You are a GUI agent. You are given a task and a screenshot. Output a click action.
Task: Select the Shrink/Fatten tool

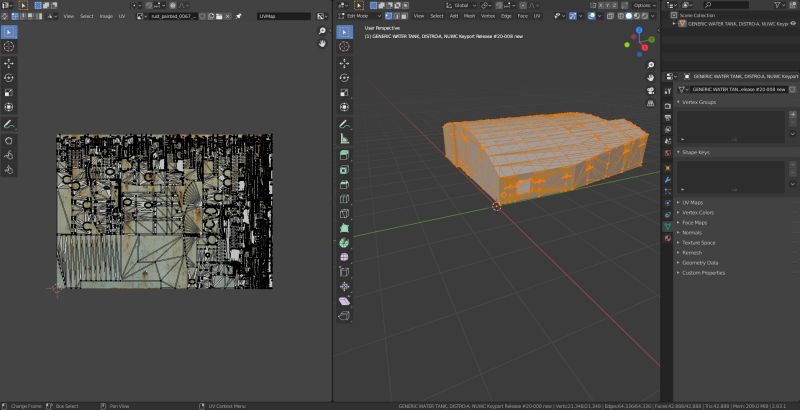[344, 287]
